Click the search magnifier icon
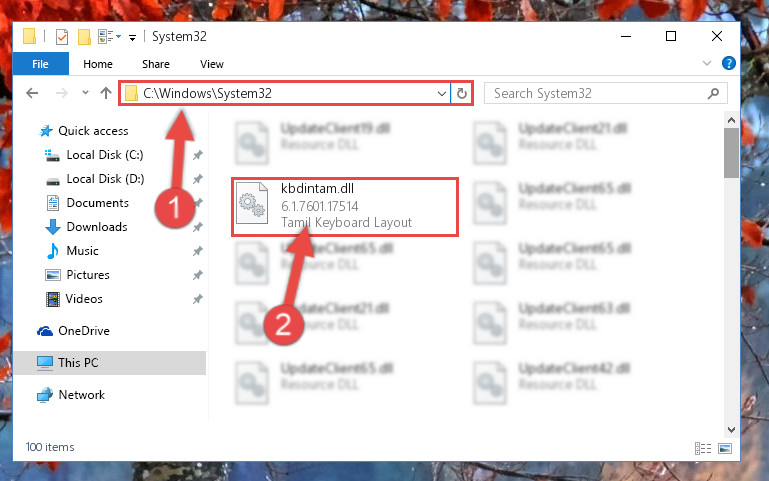Viewport: 769px width, 481px height. [x=713, y=93]
